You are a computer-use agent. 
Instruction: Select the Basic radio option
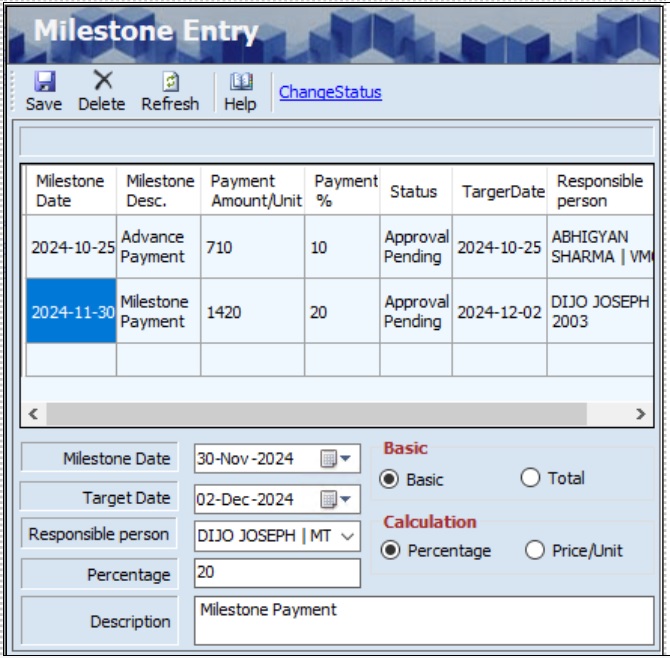(390, 480)
